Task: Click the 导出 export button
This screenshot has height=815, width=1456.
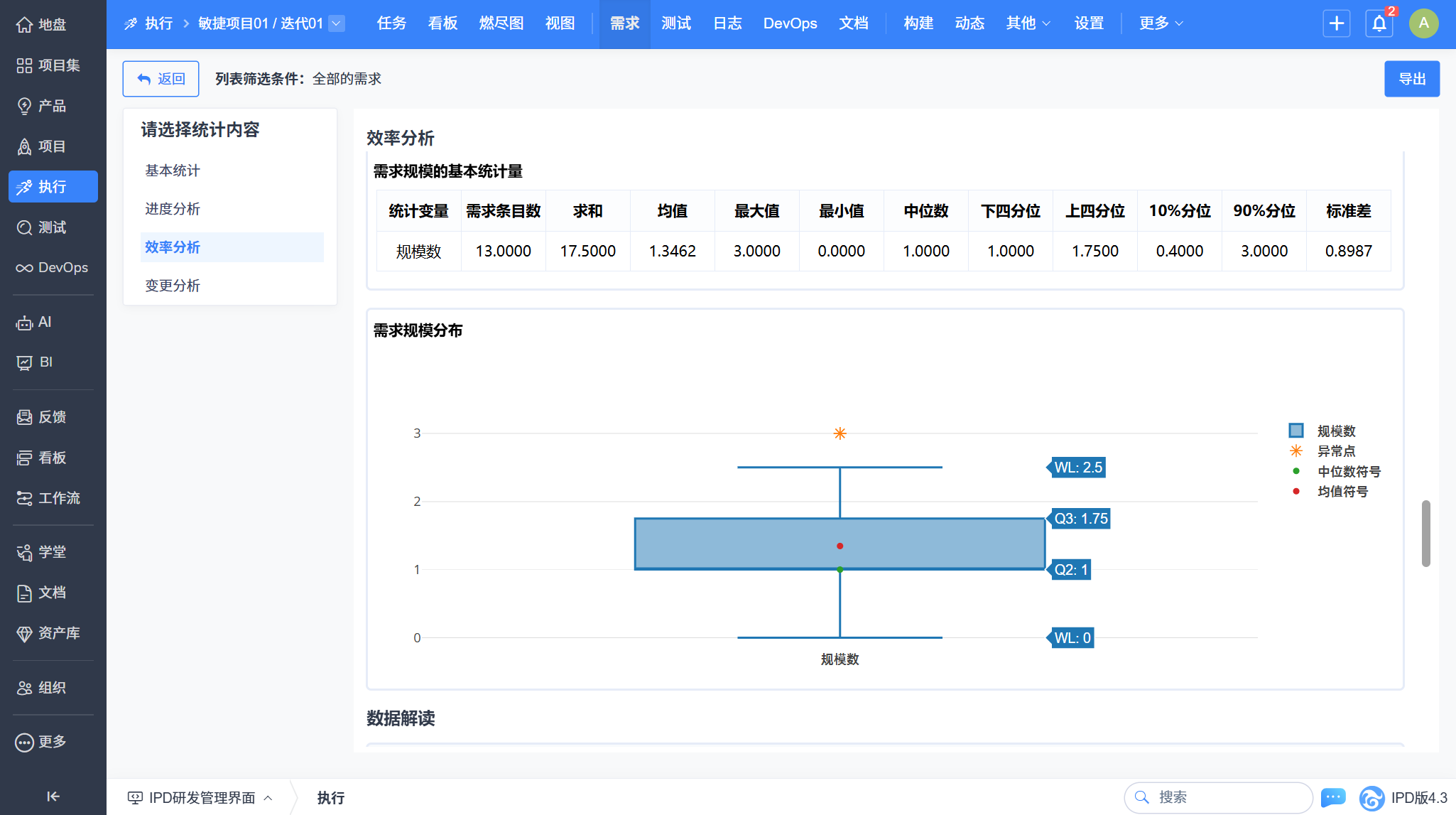Action: pos(1411,79)
